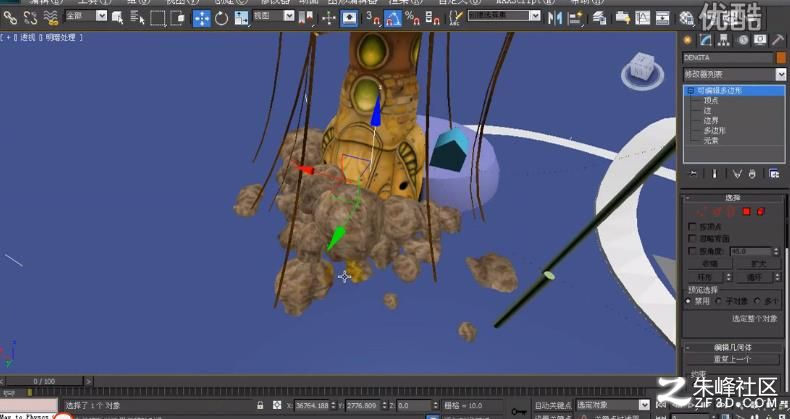
Task: Activate the Select Object tool
Action: pos(117,18)
